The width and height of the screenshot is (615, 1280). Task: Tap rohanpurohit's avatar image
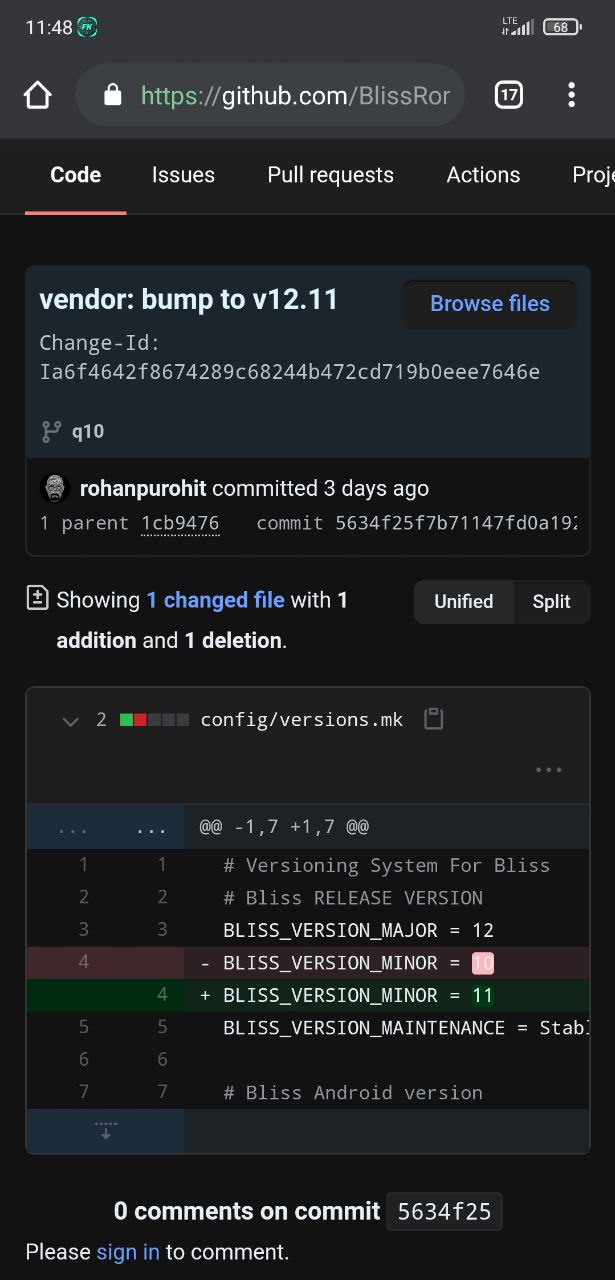tap(55, 489)
